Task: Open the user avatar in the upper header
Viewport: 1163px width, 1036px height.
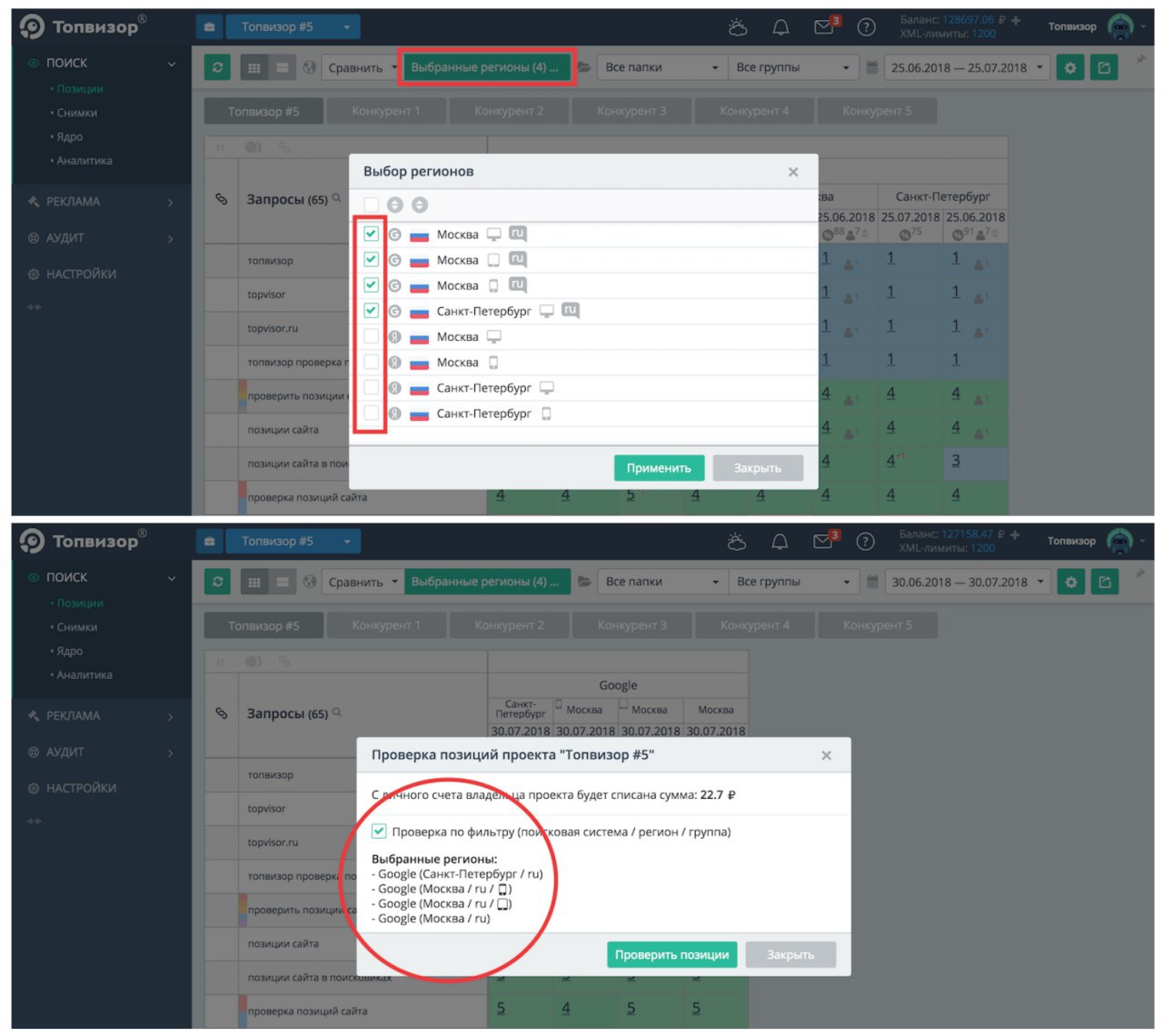Action: pyautogui.click(x=1121, y=27)
